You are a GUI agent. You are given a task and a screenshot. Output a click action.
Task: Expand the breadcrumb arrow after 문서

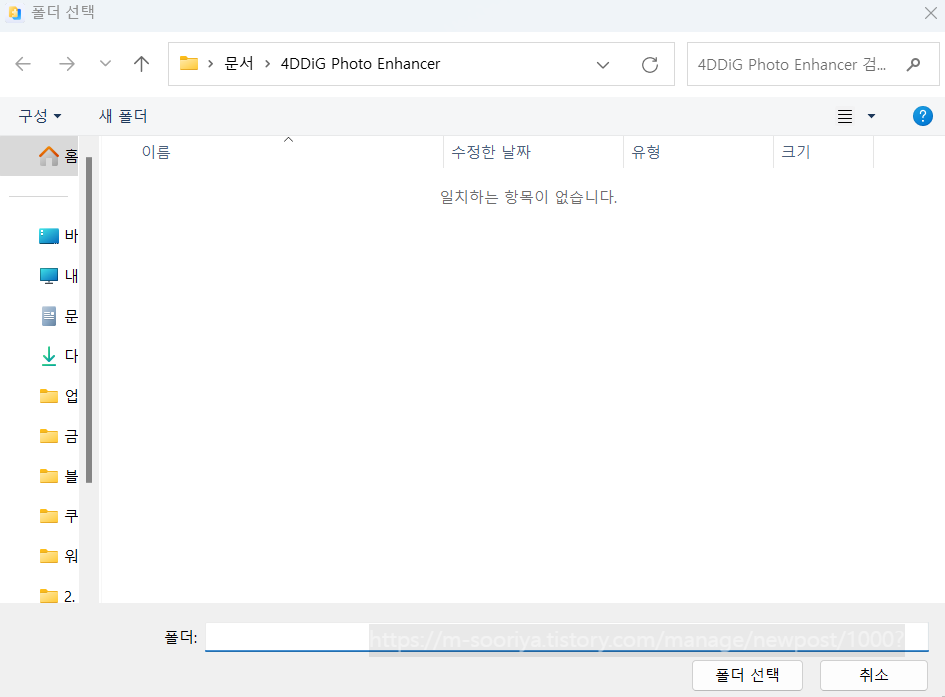point(268,64)
